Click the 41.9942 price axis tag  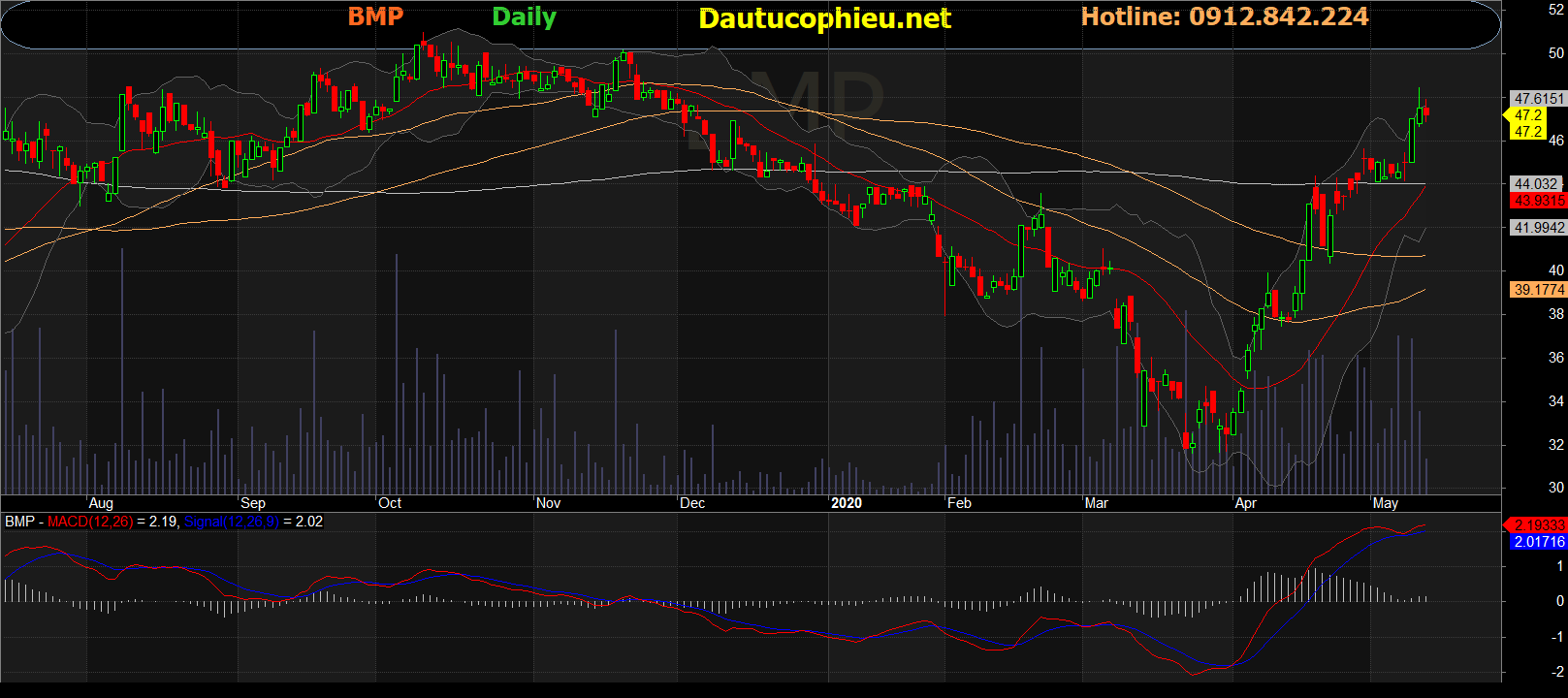coord(1538,228)
